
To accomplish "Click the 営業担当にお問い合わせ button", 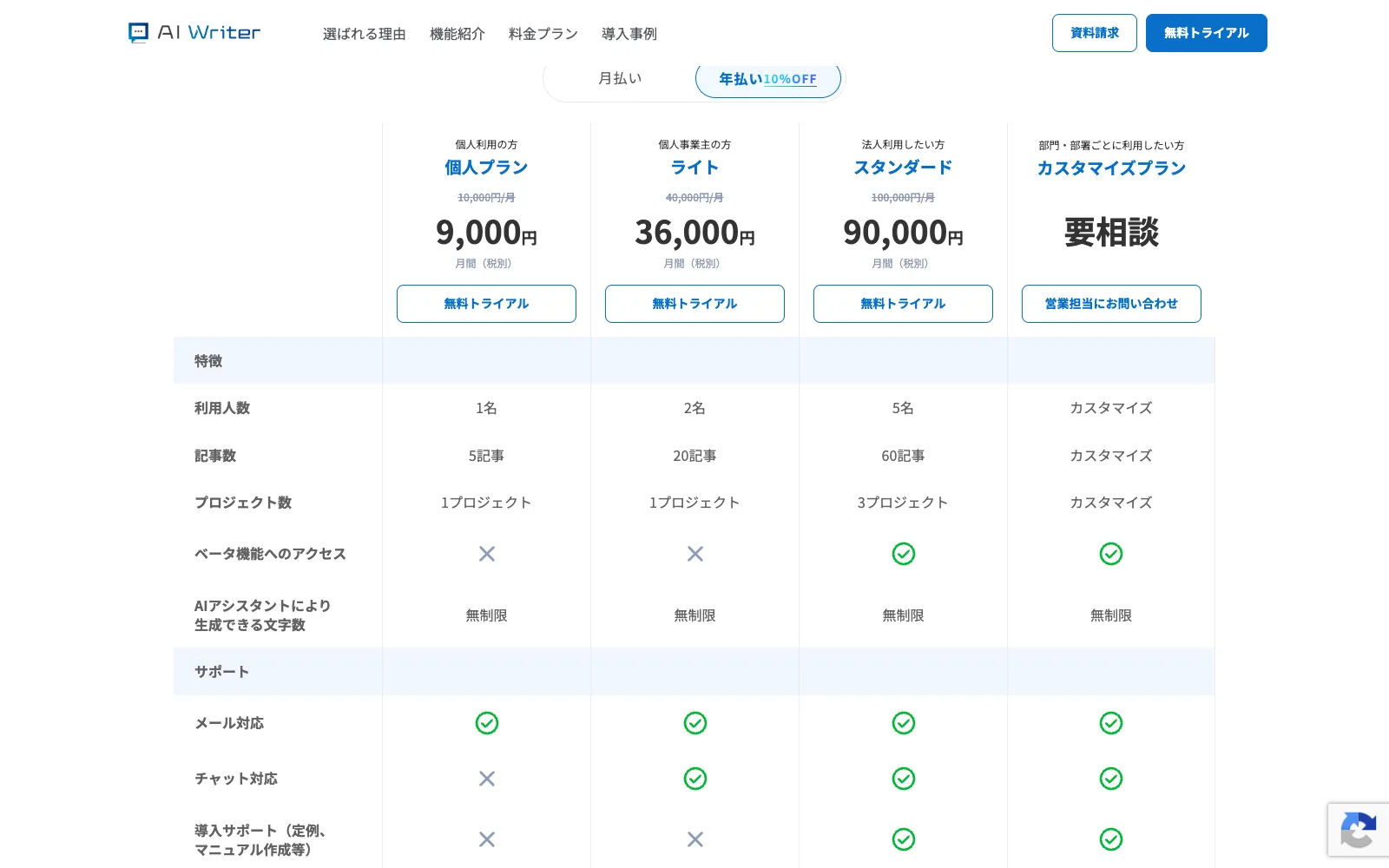I will pos(1111,304).
